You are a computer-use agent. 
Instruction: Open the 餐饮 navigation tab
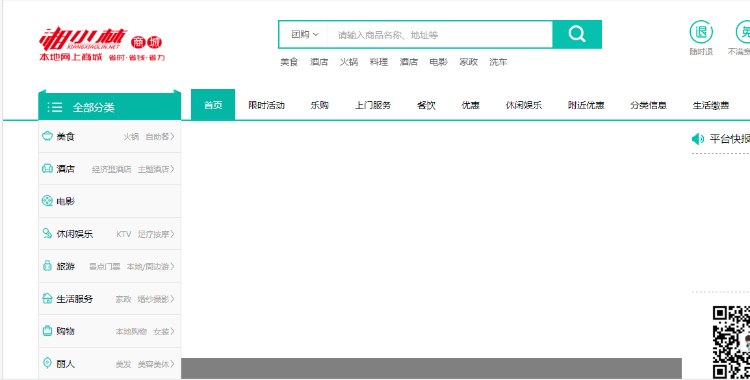[426, 105]
